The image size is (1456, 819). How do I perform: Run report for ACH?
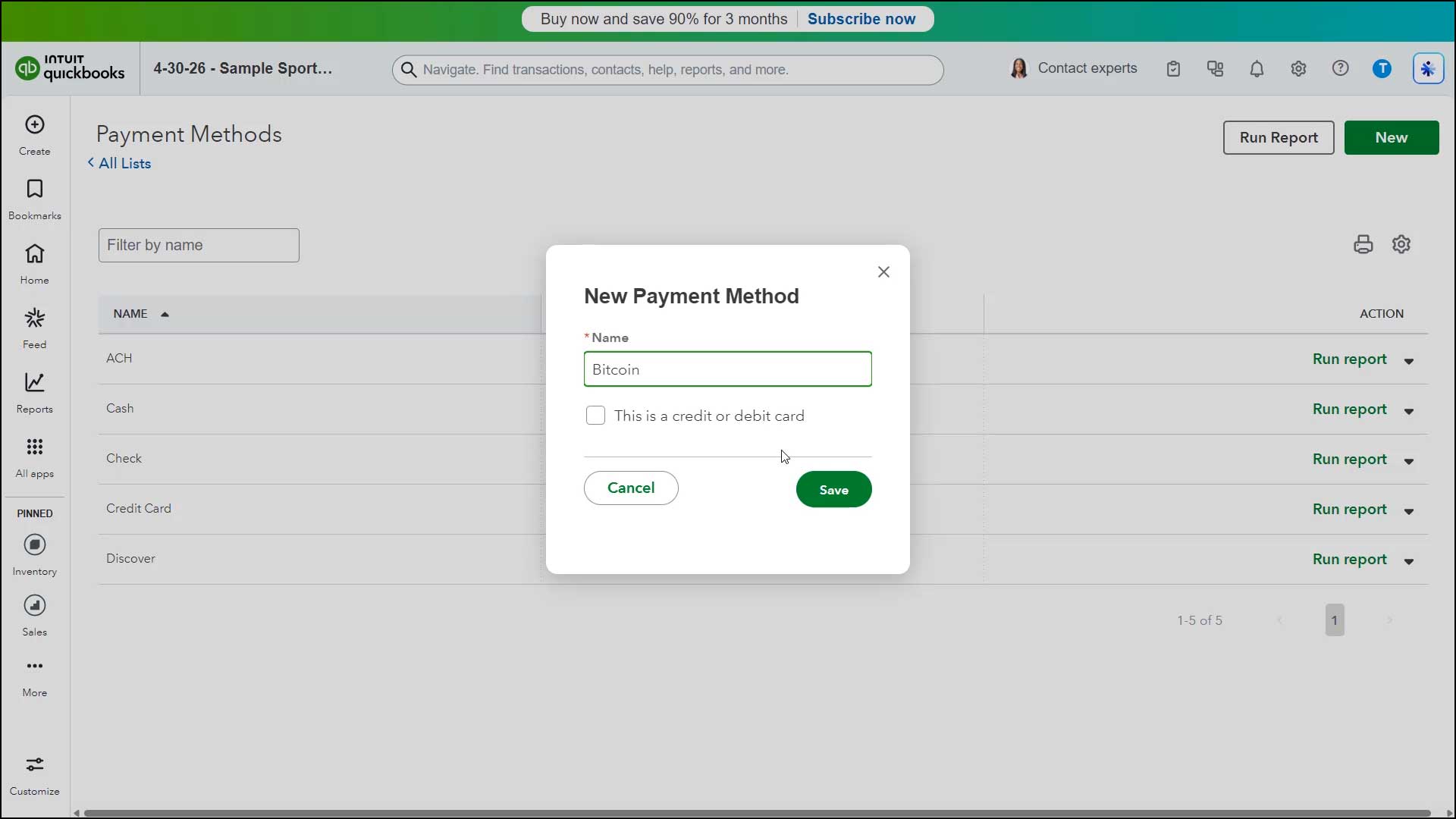1349,359
